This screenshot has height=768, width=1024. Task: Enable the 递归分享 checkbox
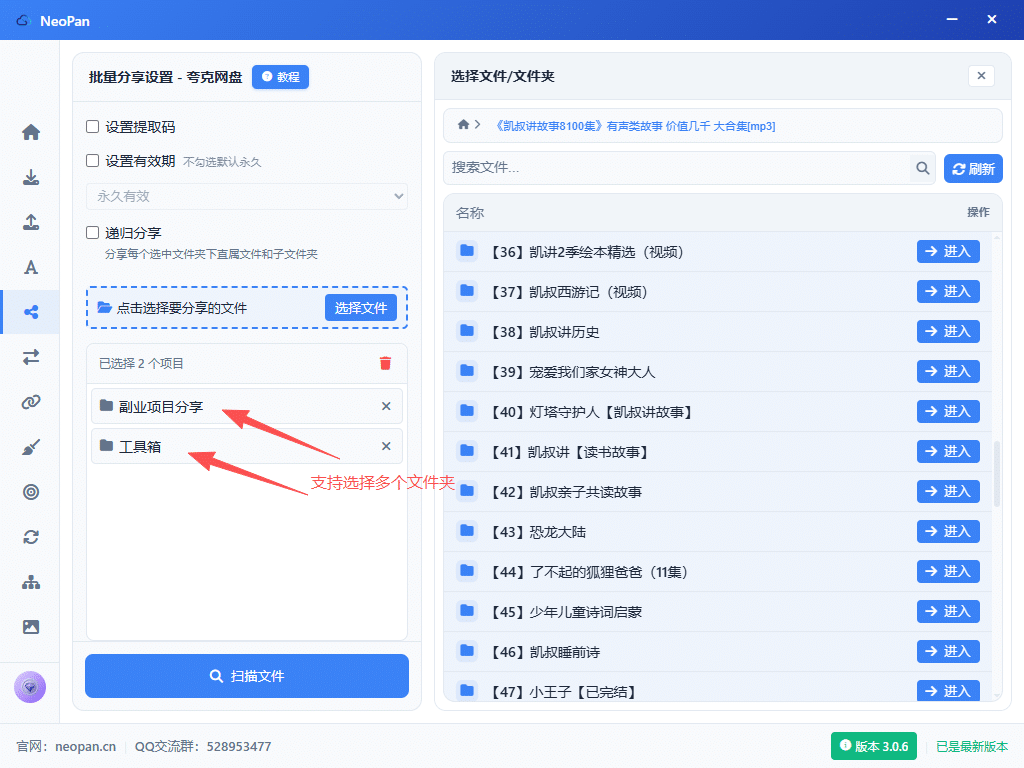click(x=93, y=233)
